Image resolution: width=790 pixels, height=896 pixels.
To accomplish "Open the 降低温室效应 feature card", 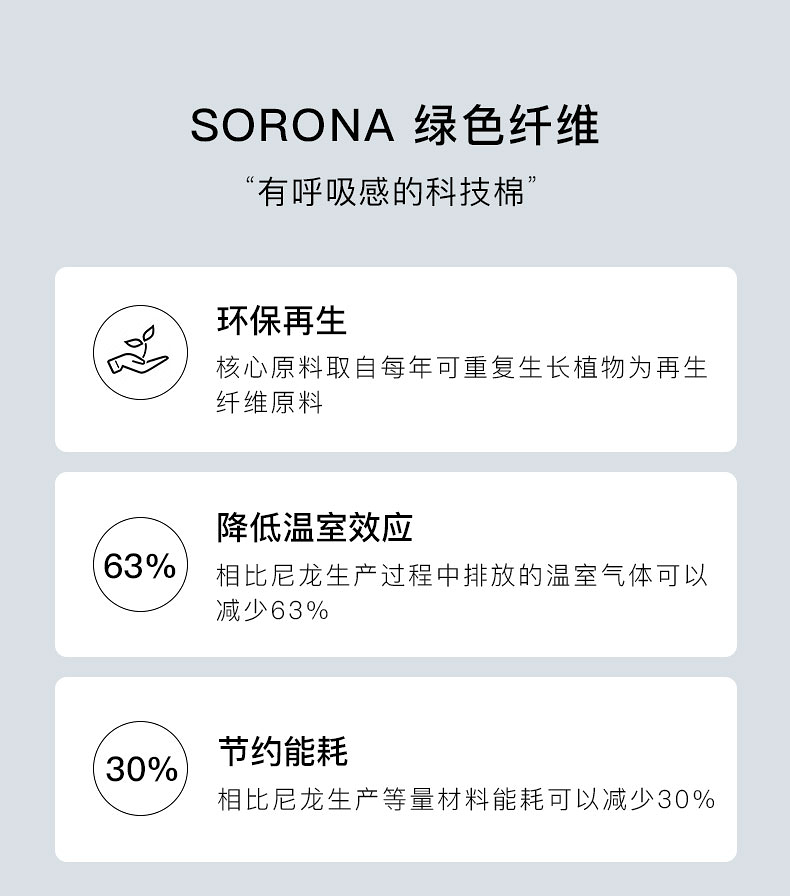I will tap(396, 565).
